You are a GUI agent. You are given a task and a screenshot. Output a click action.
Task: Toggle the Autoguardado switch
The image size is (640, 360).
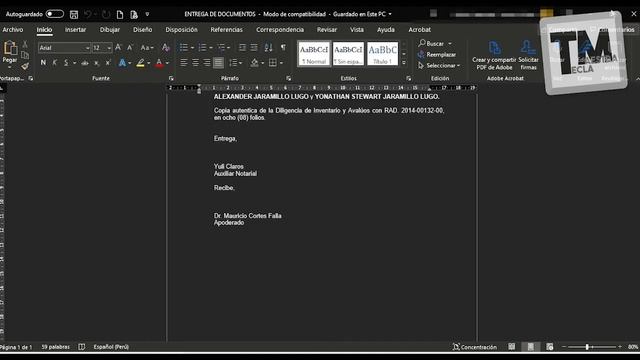(x=55, y=14)
